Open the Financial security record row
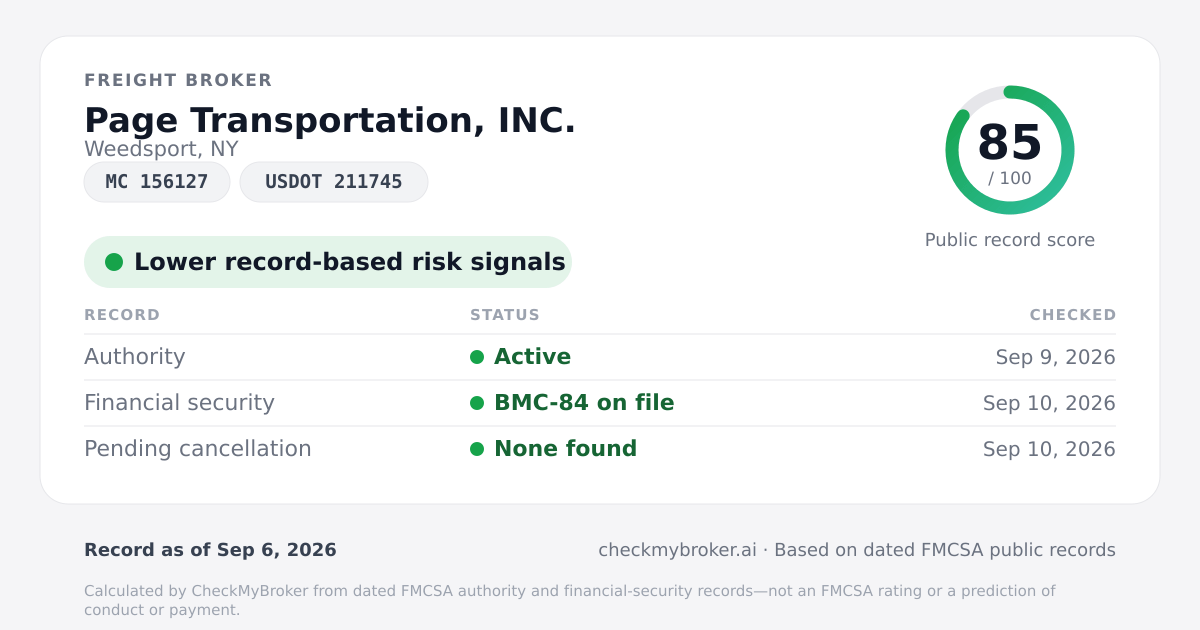Image resolution: width=1200 pixels, height=630 pixels. [600, 403]
